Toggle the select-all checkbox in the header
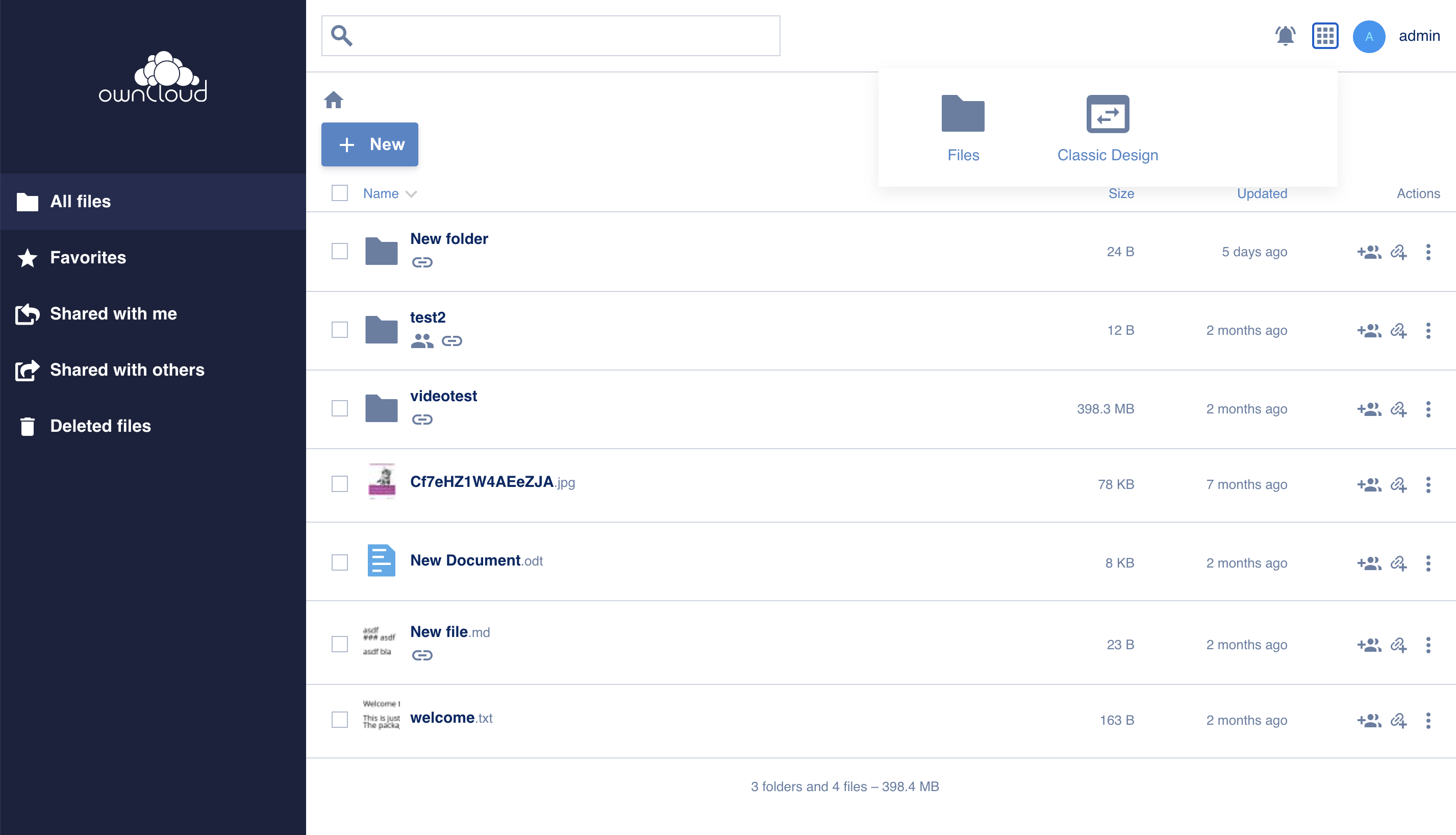The width and height of the screenshot is (1456, 835). (x=339, y=193)
